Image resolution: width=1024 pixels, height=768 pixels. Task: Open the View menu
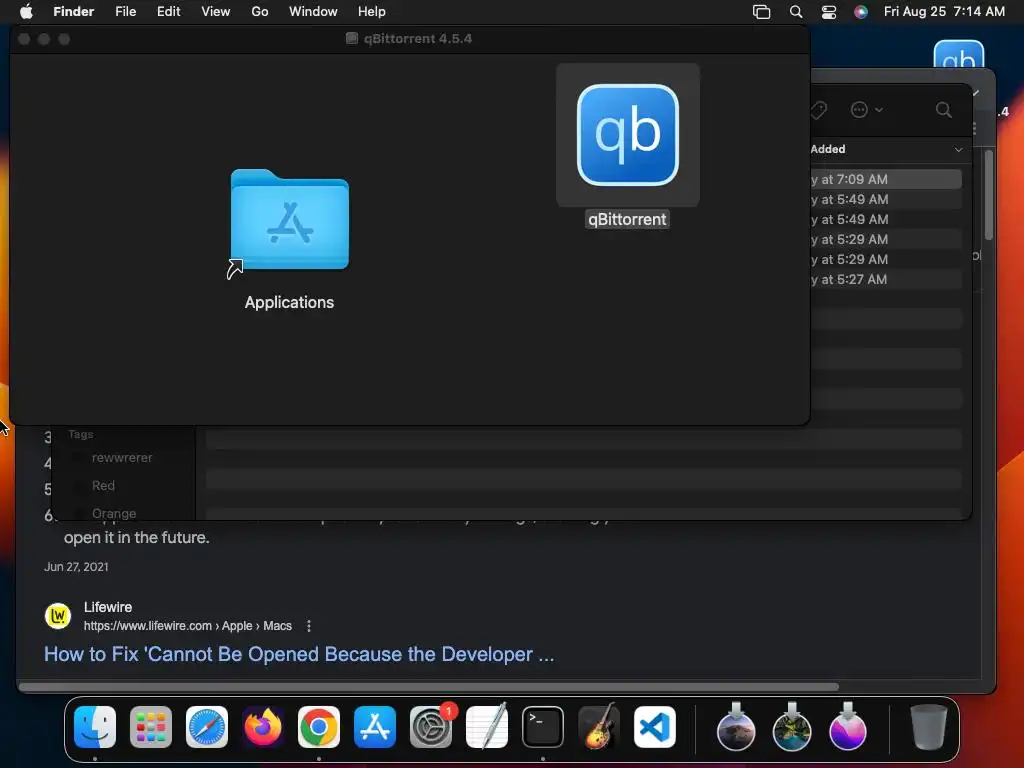216,11
